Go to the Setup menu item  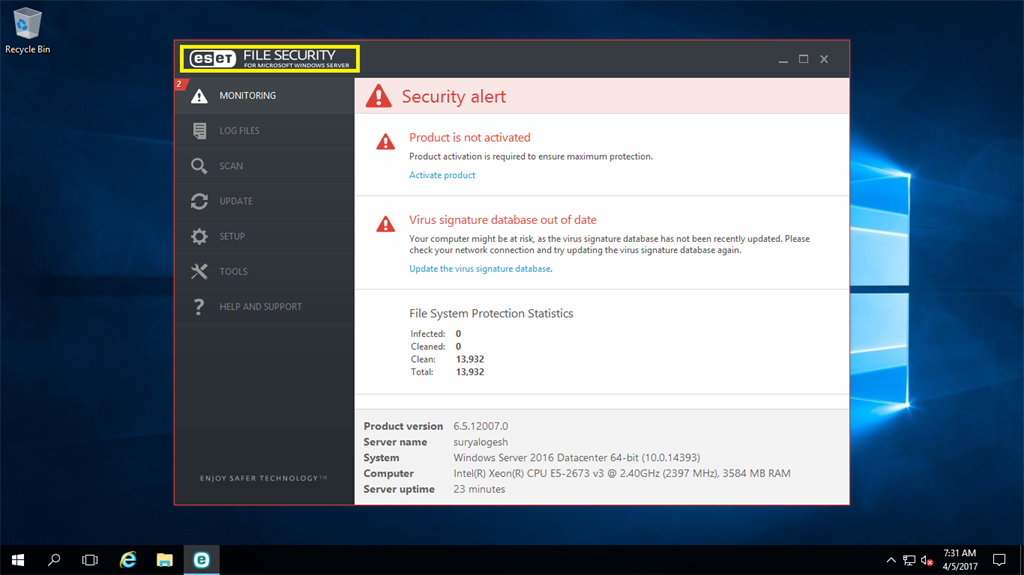(x=232, y=236)
